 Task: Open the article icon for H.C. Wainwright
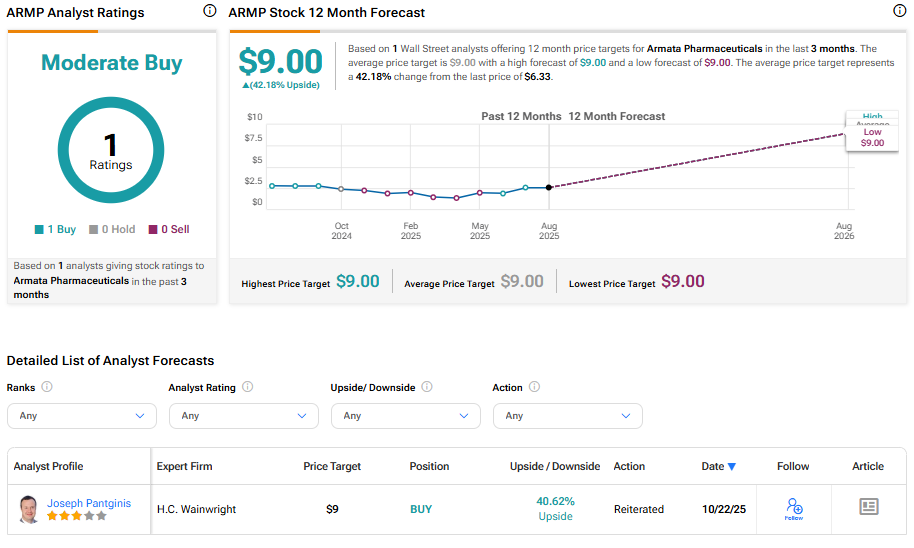(868, 507)
